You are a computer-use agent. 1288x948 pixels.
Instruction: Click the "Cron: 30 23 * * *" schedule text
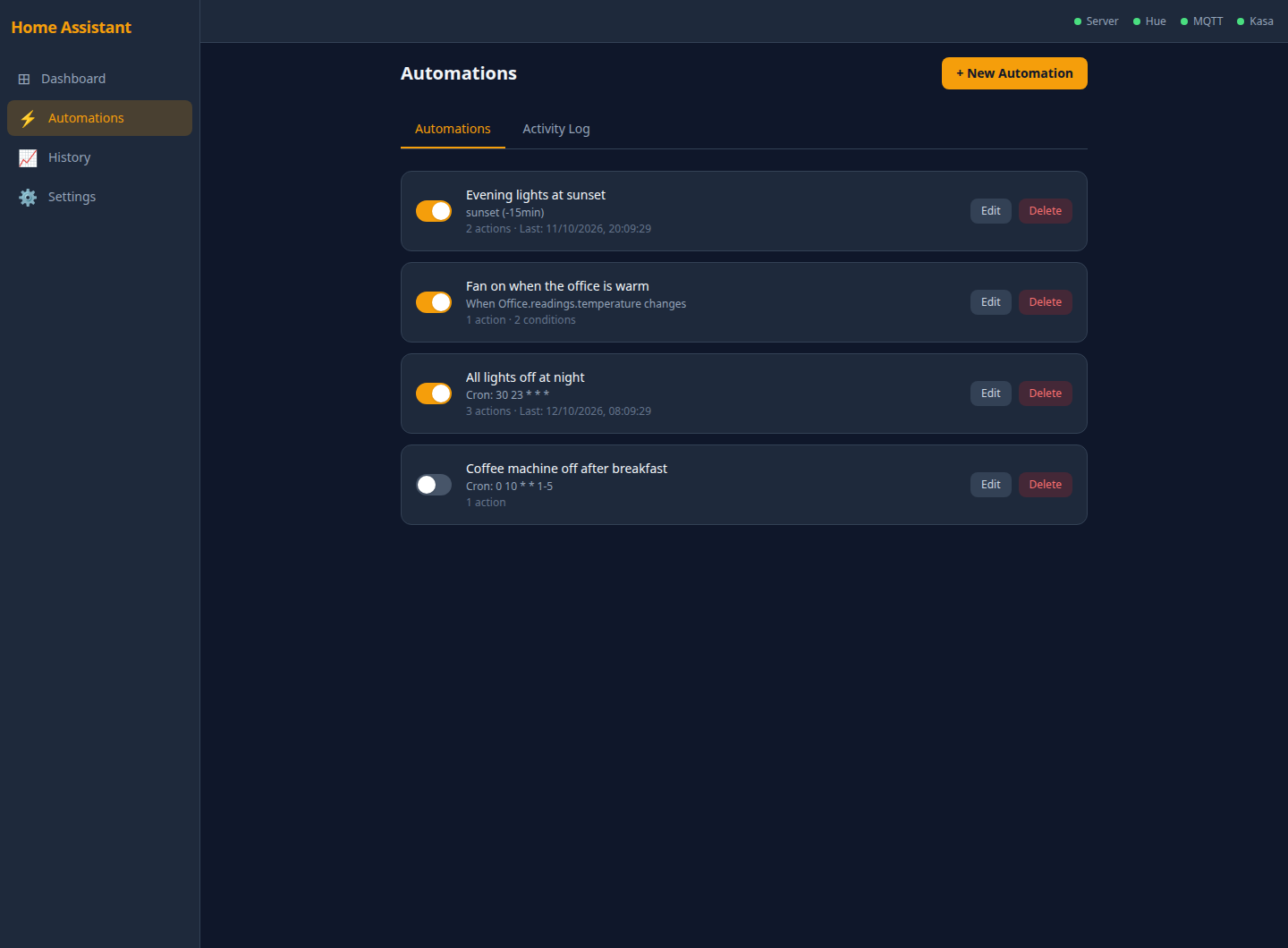[x=507, y=395]
